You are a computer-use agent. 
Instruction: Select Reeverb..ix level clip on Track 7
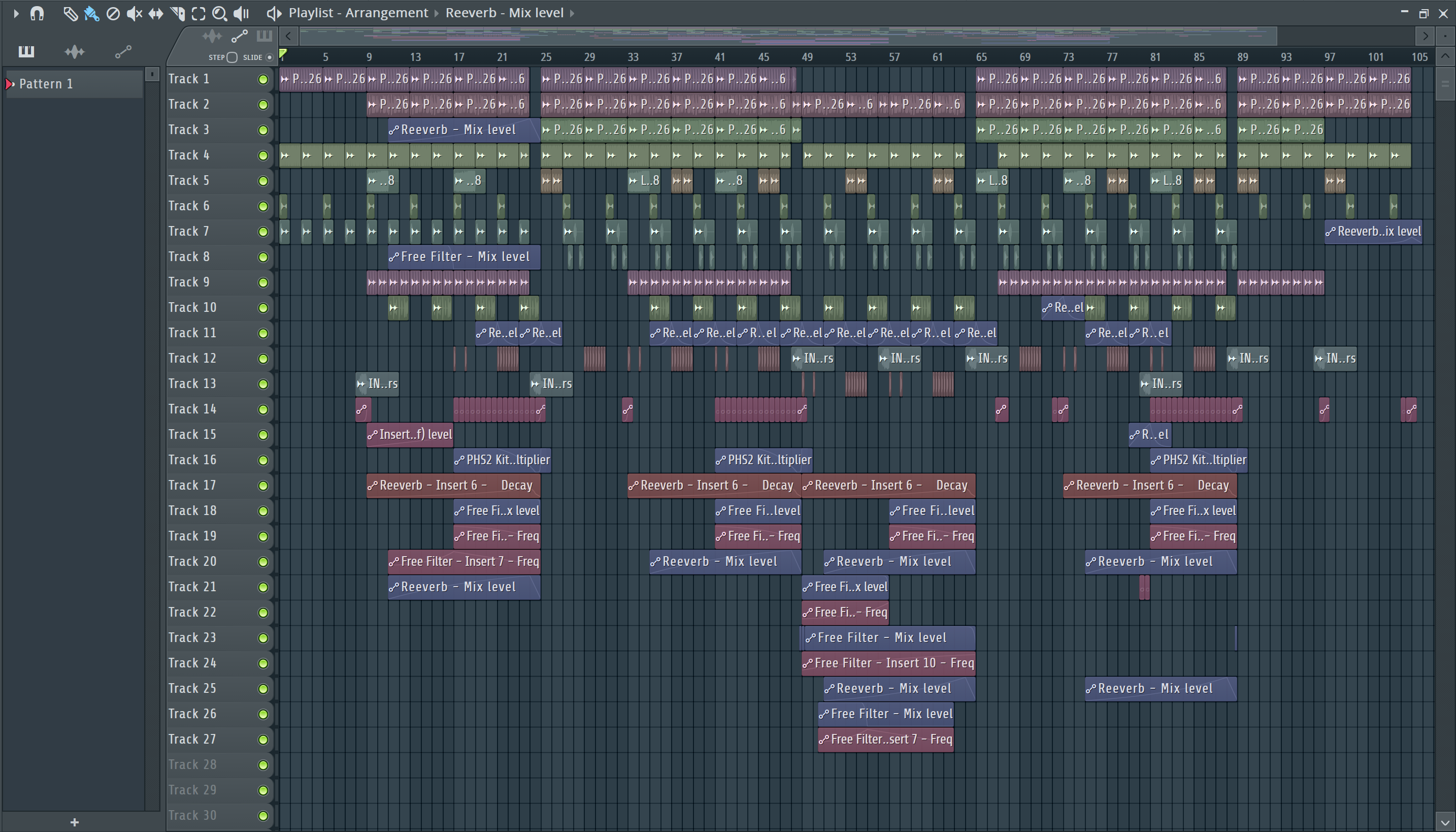pyautogui.click(x=1373, y=232)
